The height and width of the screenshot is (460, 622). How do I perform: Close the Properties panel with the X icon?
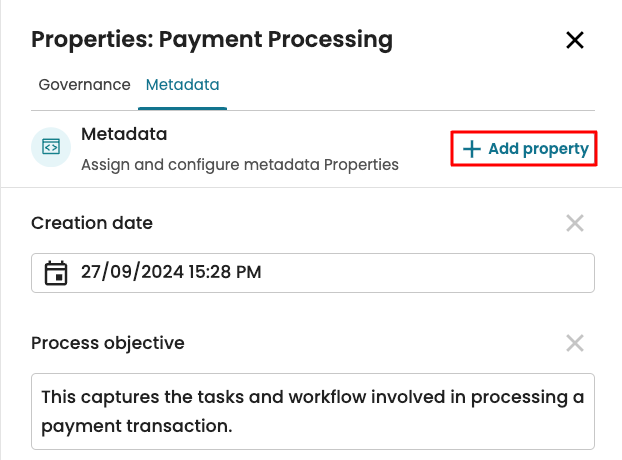575,40
